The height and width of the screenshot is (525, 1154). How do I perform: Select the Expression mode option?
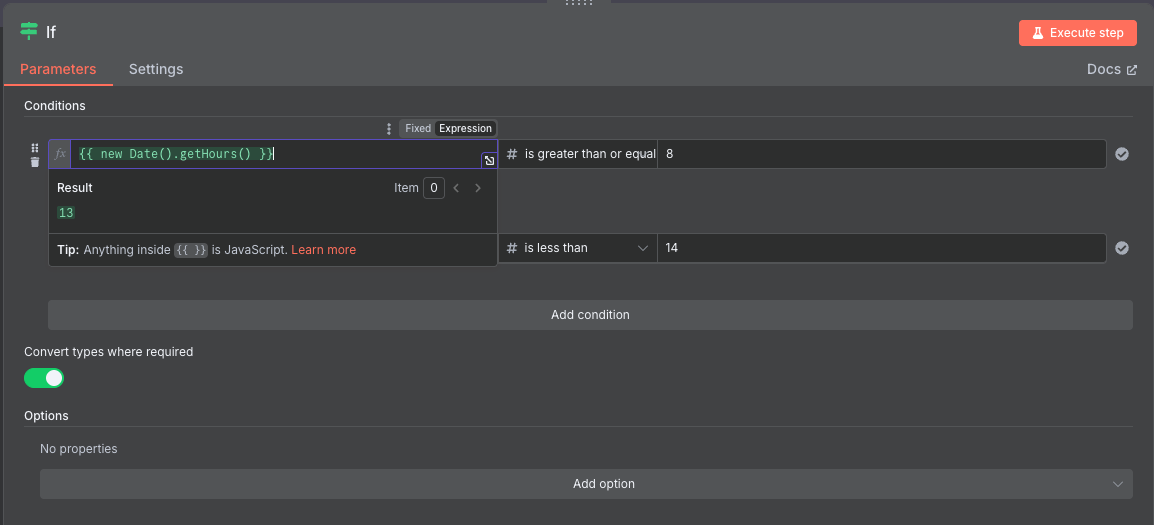465,128
